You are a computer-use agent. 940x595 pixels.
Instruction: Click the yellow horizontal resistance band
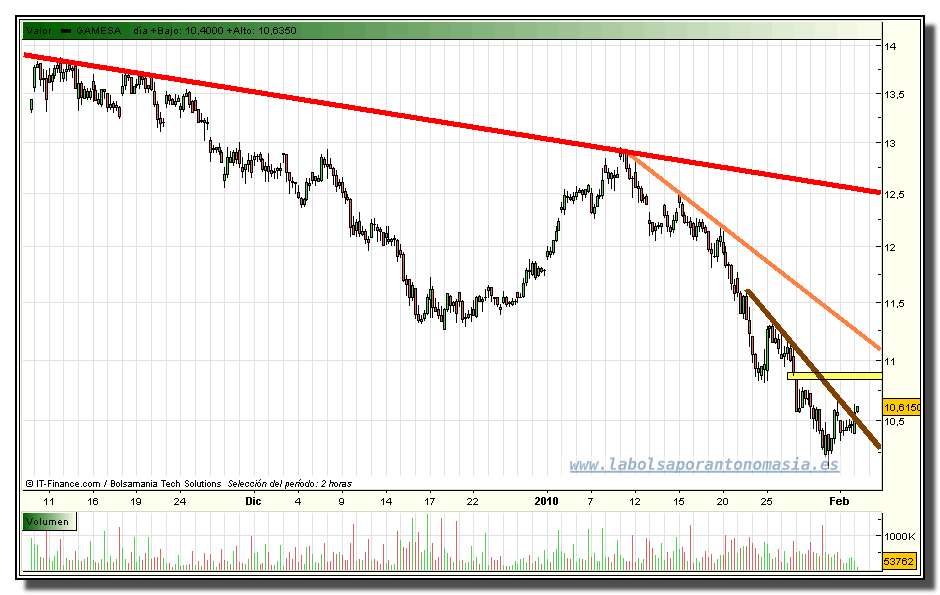coord(834,376)
